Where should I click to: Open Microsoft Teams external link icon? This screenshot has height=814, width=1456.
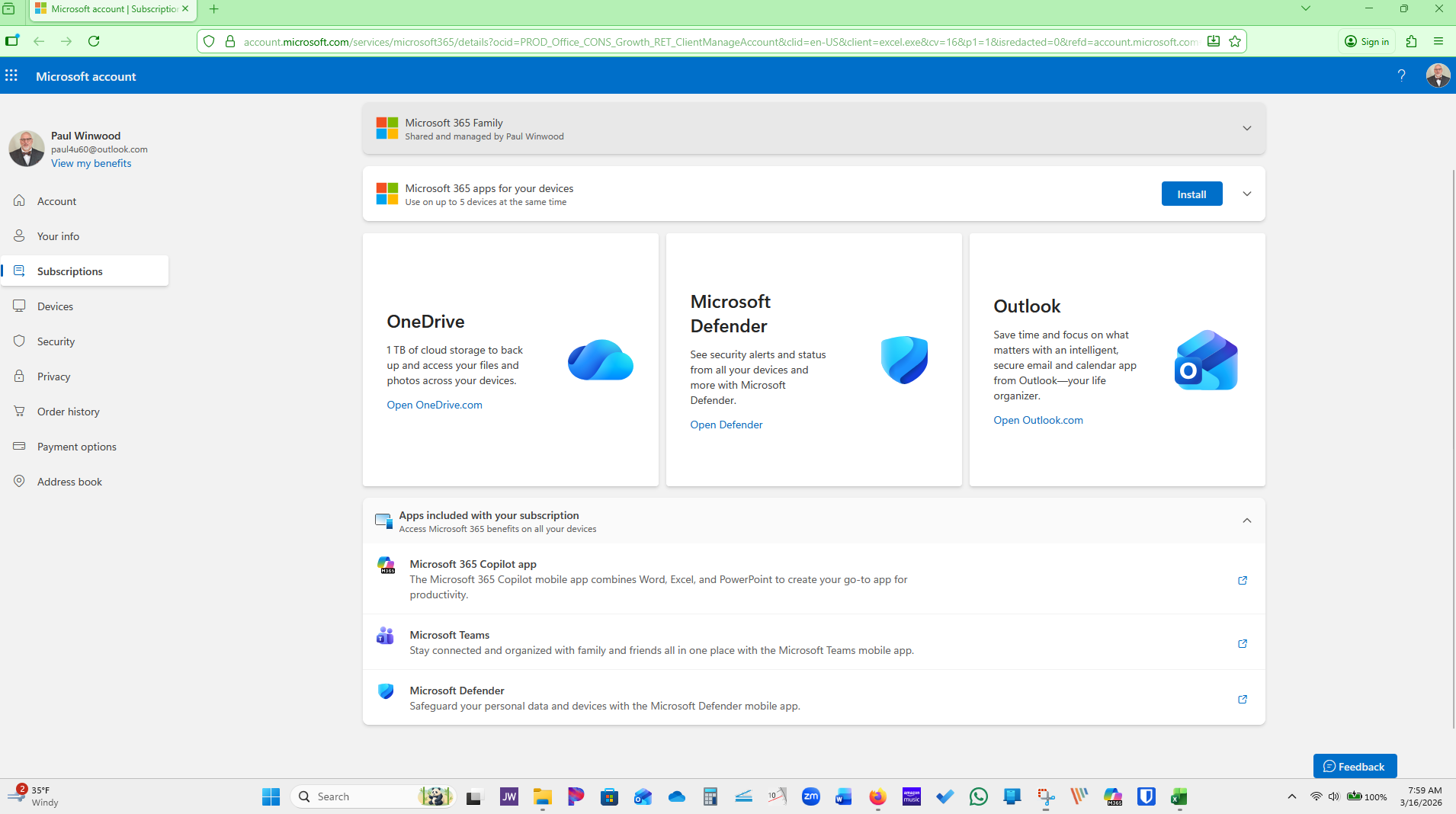coord(1243,644)
